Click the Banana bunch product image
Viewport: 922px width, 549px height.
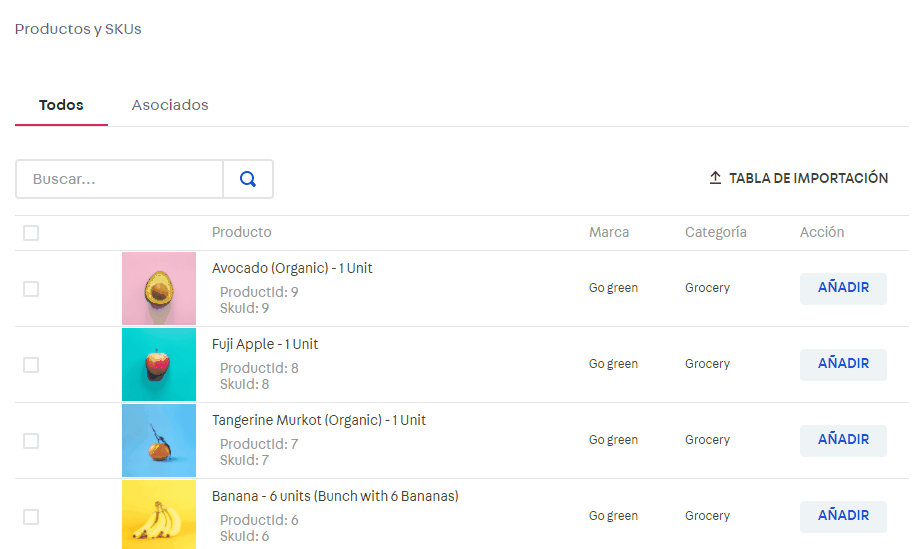pyautogui.click(x=159, y=514)
